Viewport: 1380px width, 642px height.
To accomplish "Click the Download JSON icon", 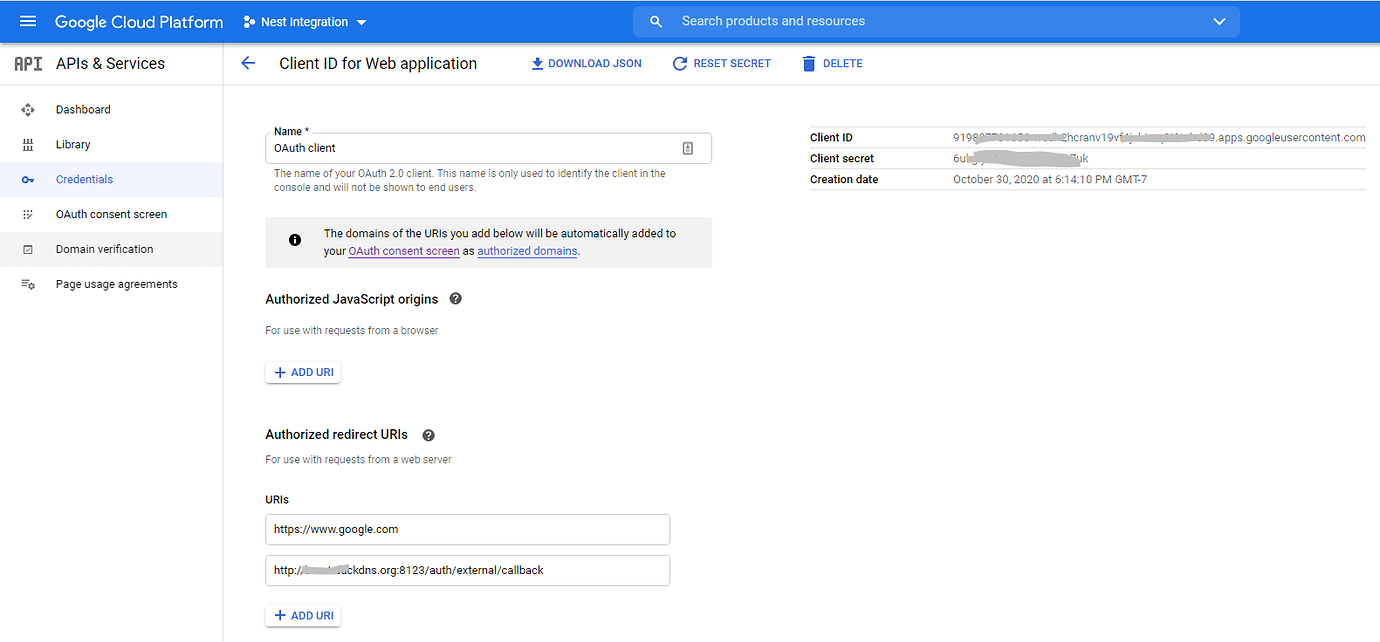I will pos(539,62).
